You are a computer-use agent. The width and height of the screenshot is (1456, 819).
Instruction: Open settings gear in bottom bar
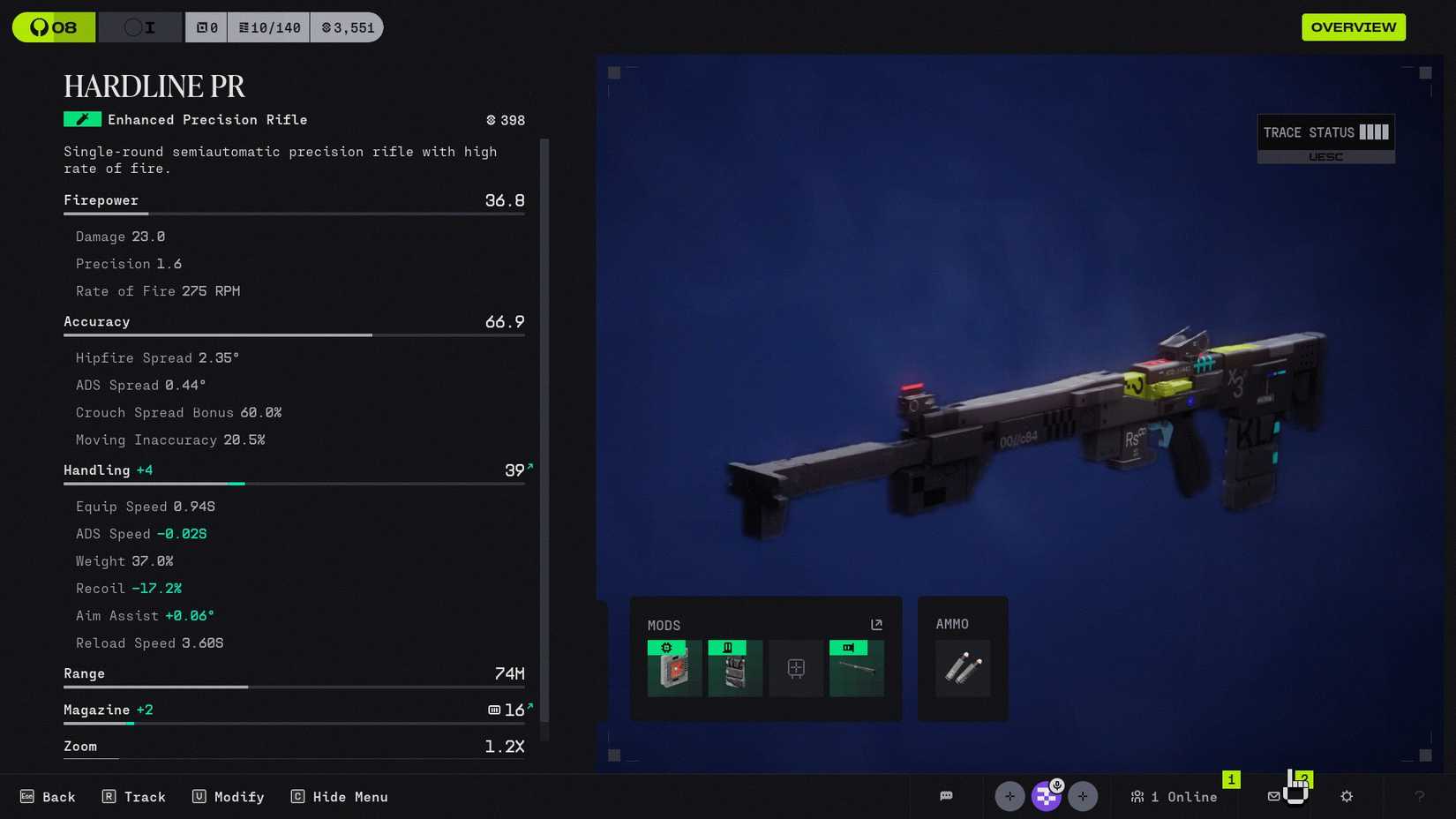1347,796
